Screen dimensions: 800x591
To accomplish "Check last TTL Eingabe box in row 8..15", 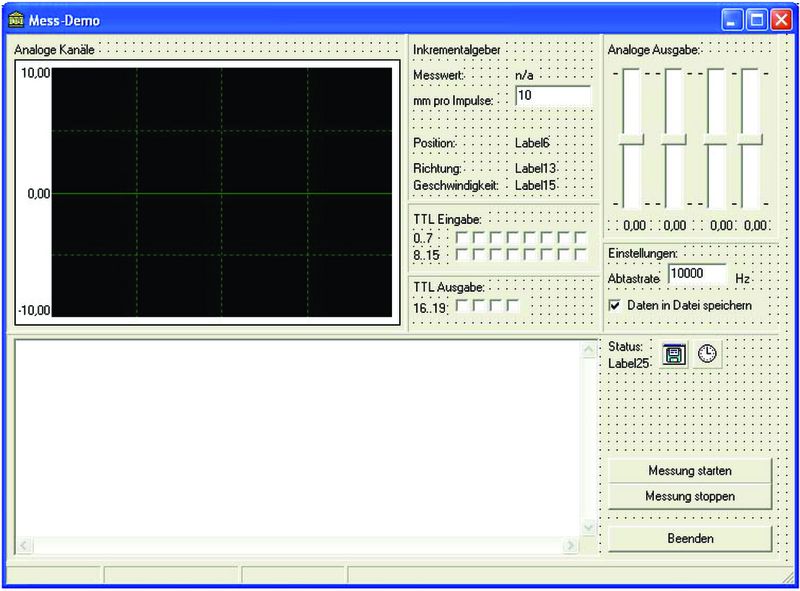I will coord(581,254).
